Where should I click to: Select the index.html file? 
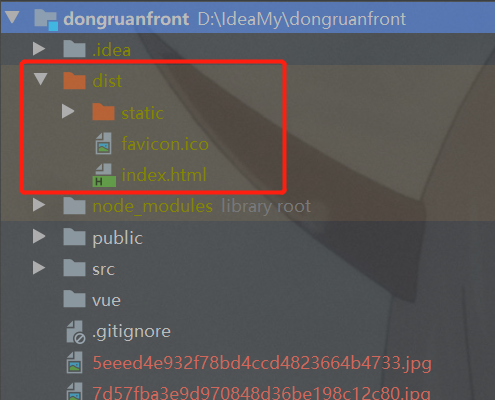[164, 175]
